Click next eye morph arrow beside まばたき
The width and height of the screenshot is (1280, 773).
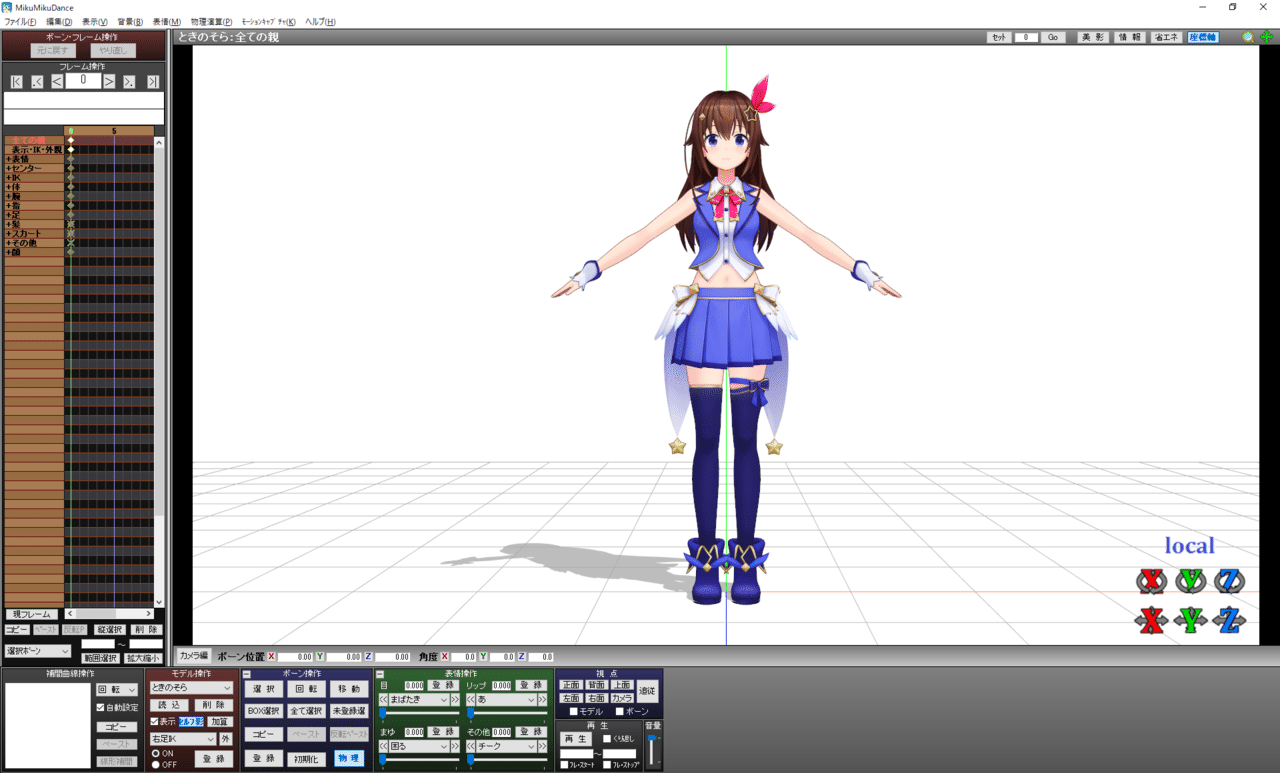(455, 700)
